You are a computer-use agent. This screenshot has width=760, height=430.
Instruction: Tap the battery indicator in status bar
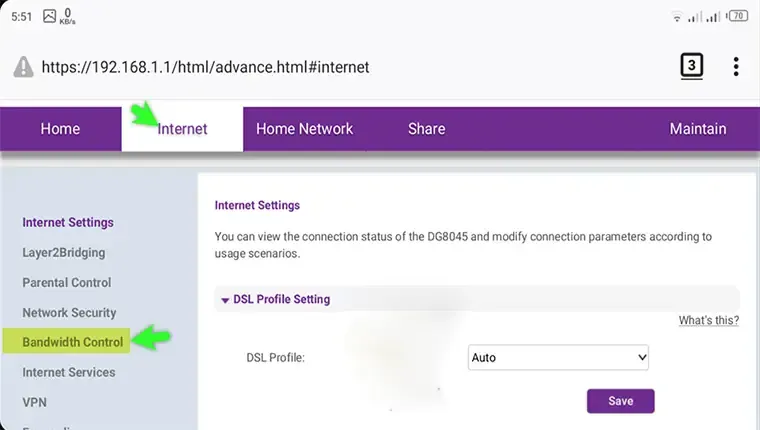738,16
